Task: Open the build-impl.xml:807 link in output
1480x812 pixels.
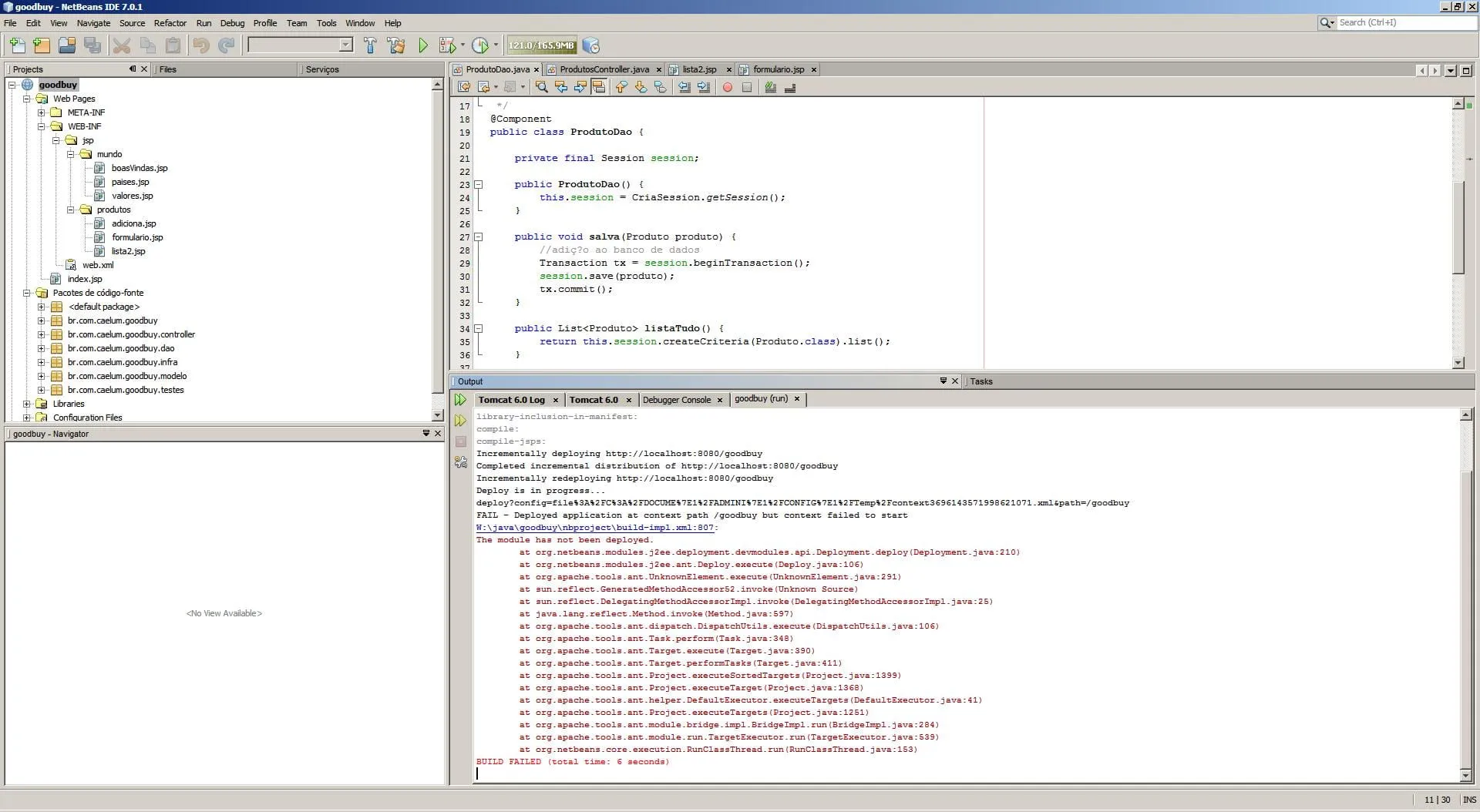Action: 594,528
